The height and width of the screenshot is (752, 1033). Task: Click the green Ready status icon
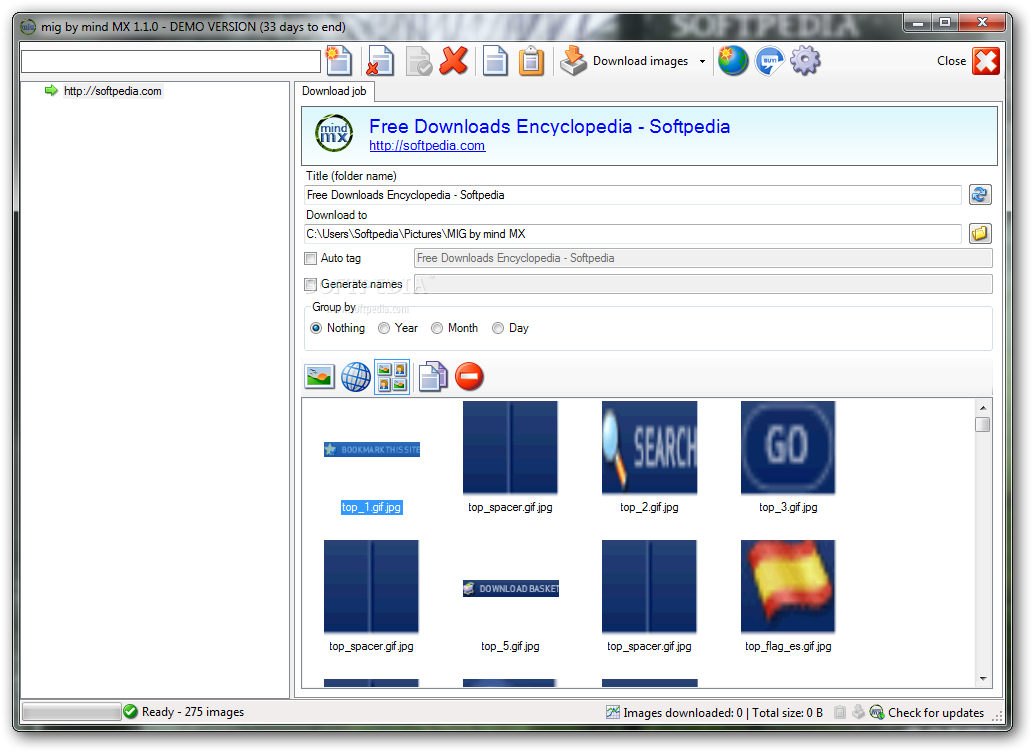click(130, 712)
